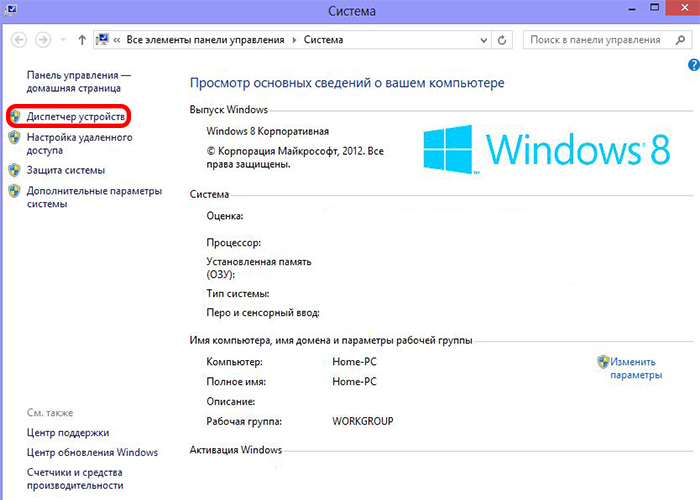The width and height of the screenshot is (700, 500).
Task: Open Центр обновления Windows link
Action: pos(92,452)
